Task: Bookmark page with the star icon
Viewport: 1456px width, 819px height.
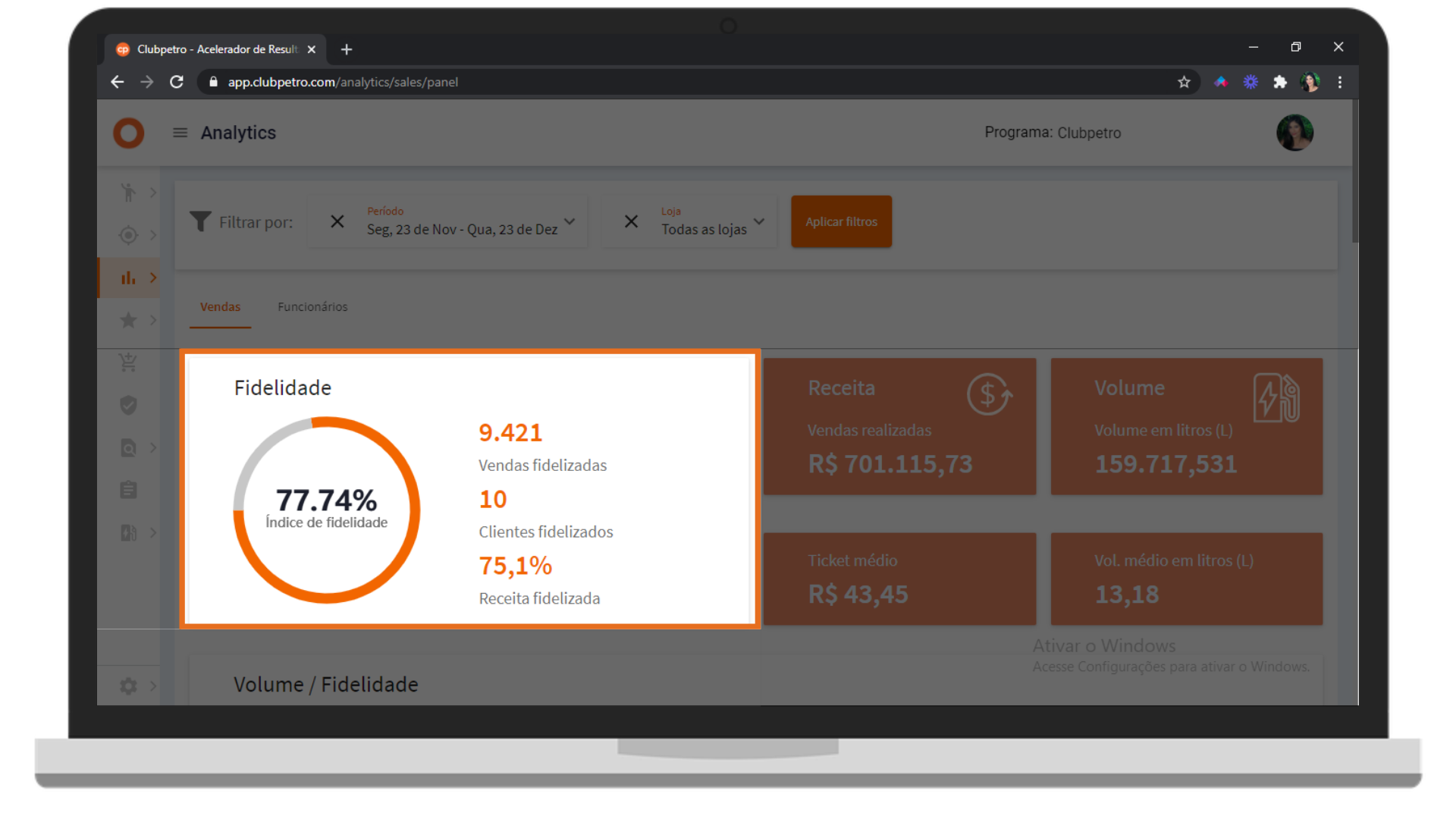Action: click(1184, 82)
